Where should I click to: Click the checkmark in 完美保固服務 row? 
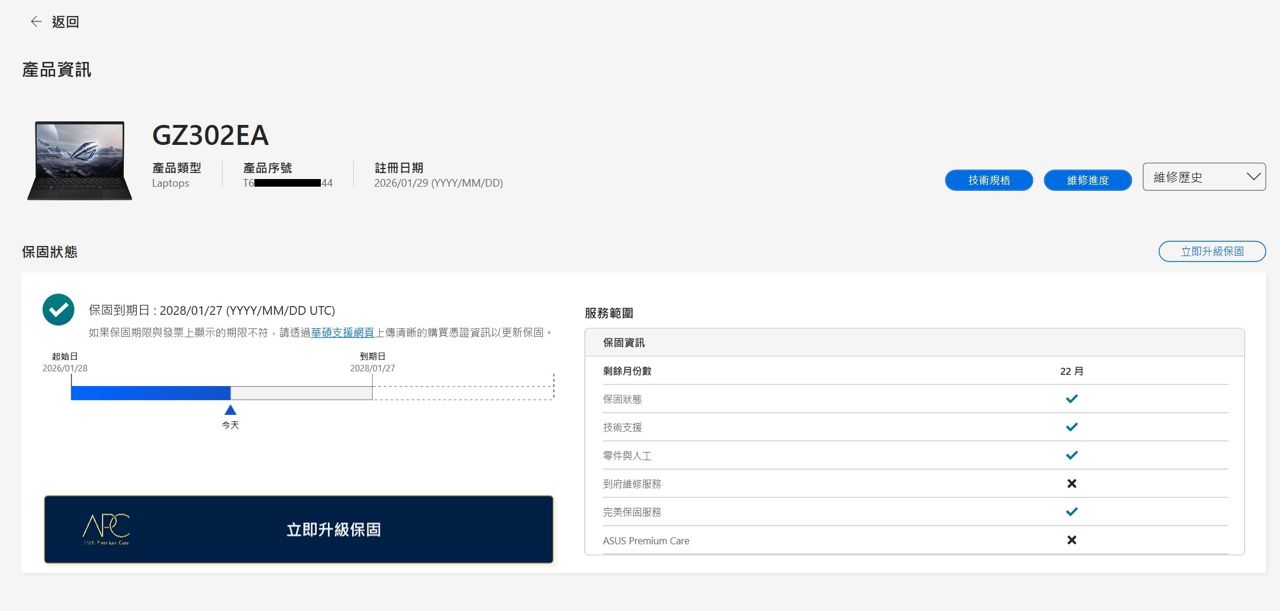[x=1071, y=511]
